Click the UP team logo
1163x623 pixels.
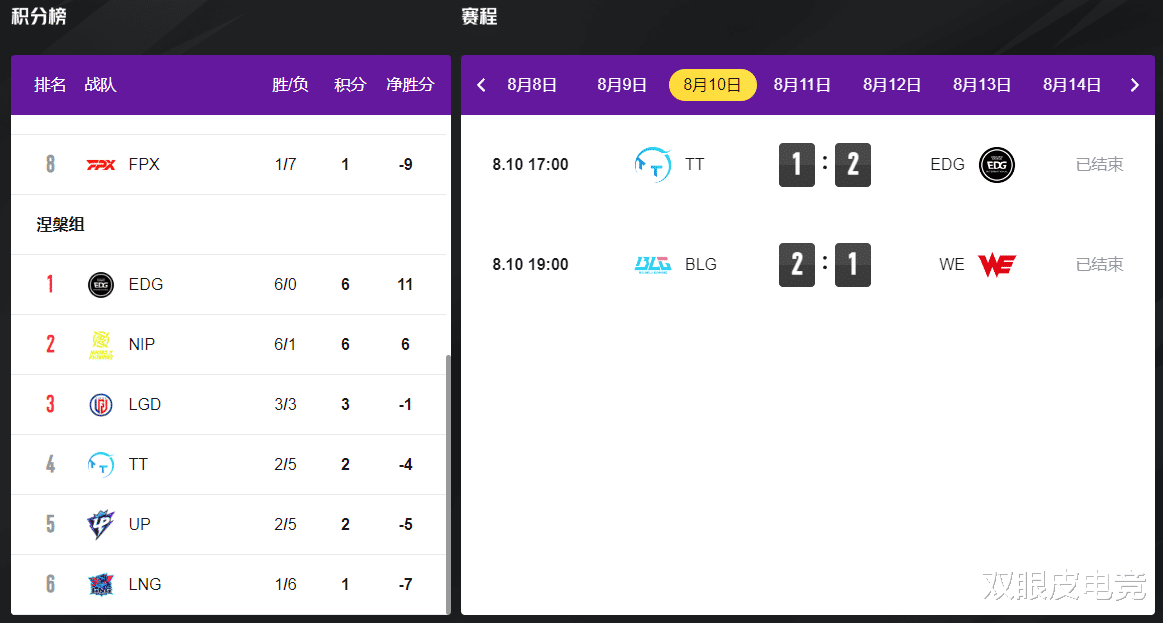pos(101,525)
